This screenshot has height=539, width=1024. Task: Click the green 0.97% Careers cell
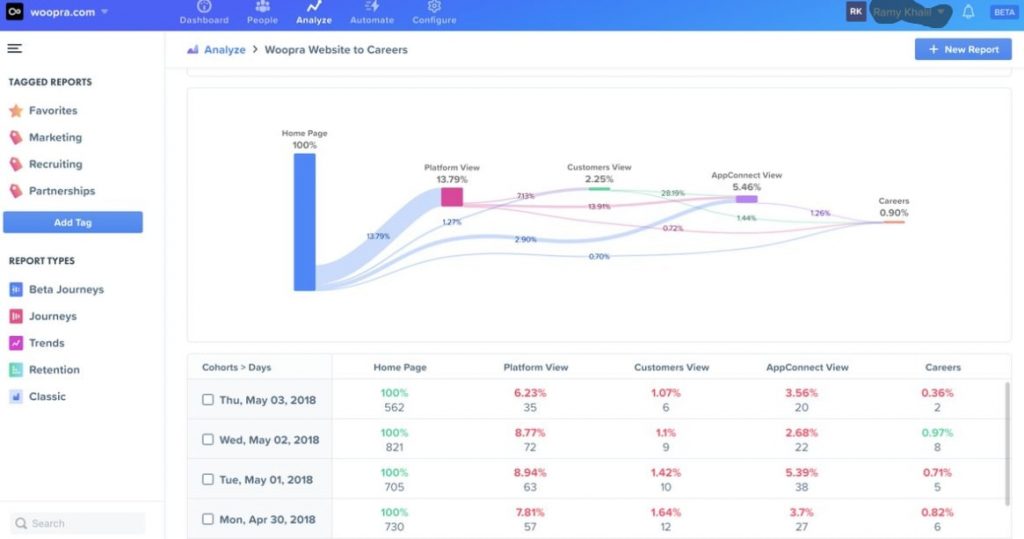[x=937, y=433]
